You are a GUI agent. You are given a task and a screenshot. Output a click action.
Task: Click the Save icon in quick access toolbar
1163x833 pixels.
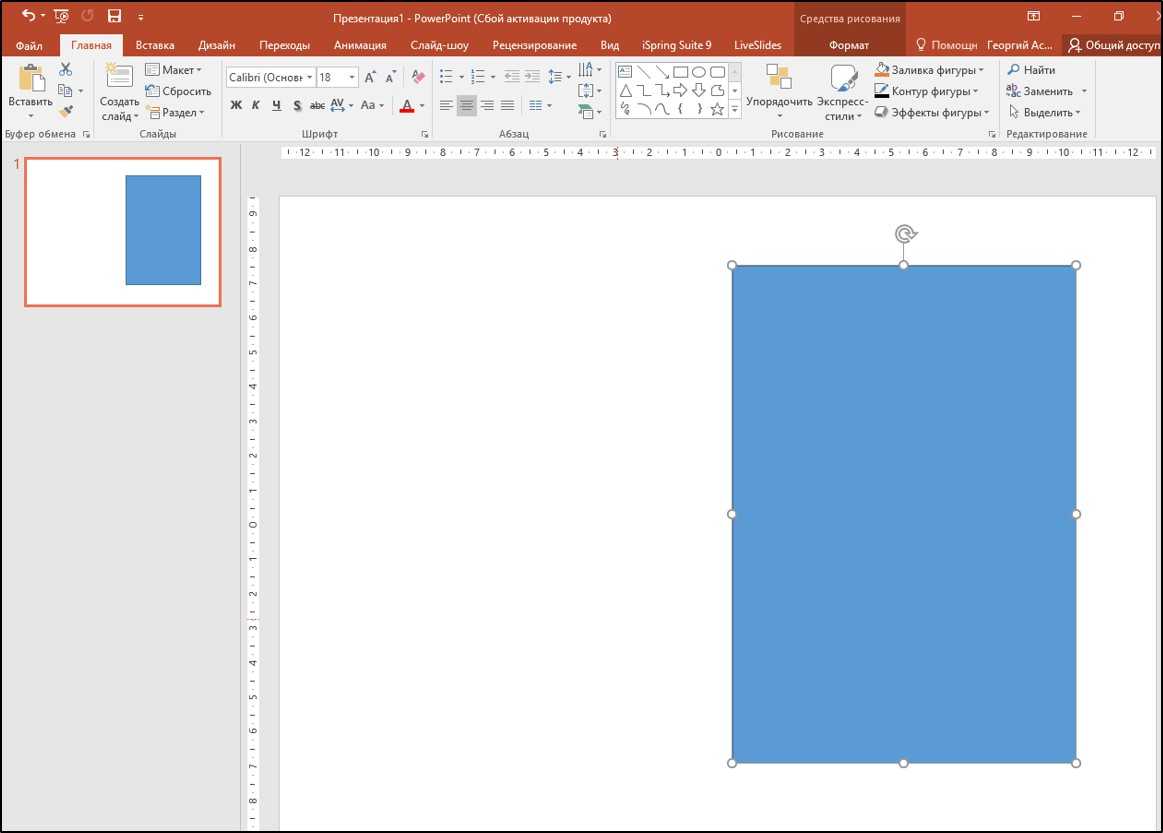point(114,16)
